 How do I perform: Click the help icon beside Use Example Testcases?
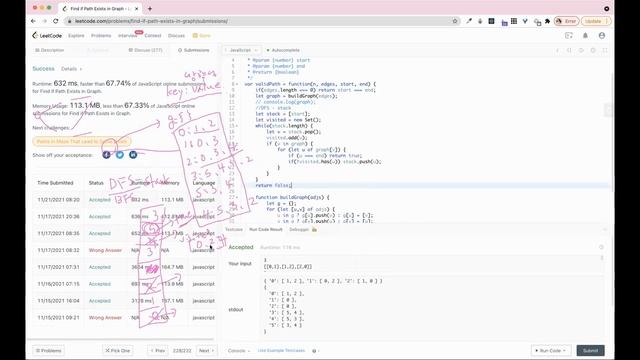[x=315, y=351]
